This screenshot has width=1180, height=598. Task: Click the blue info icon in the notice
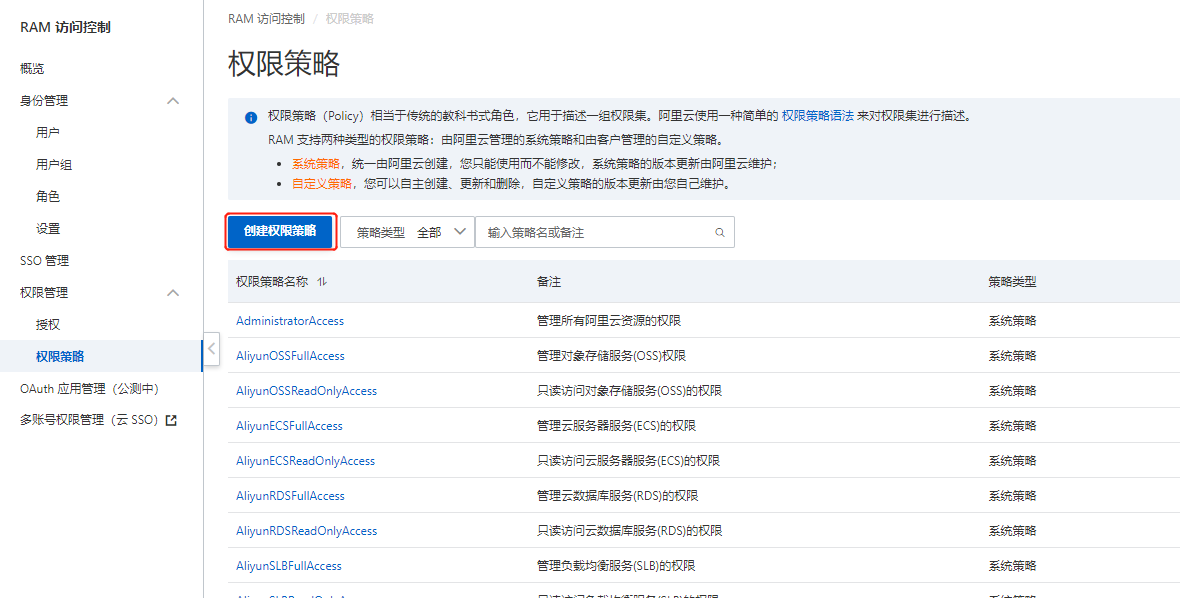click(251, 117)
